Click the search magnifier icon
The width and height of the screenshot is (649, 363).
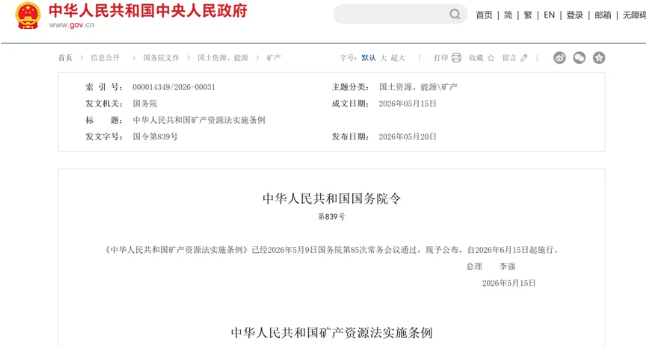pyautogui.click(x=455, y=14)
